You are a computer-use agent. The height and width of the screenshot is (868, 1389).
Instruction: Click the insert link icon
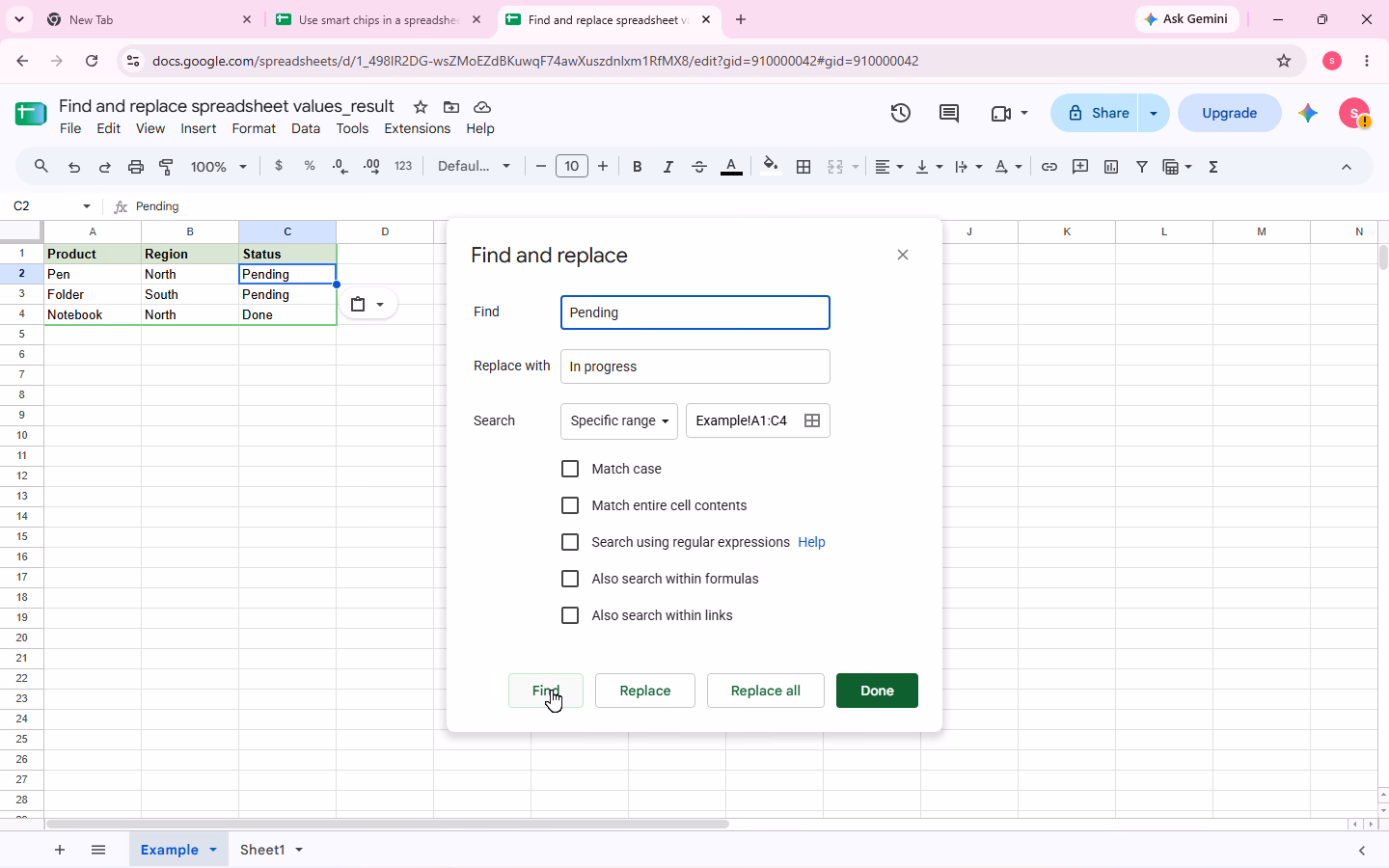pyautogui.click(x=1049, y=167)
